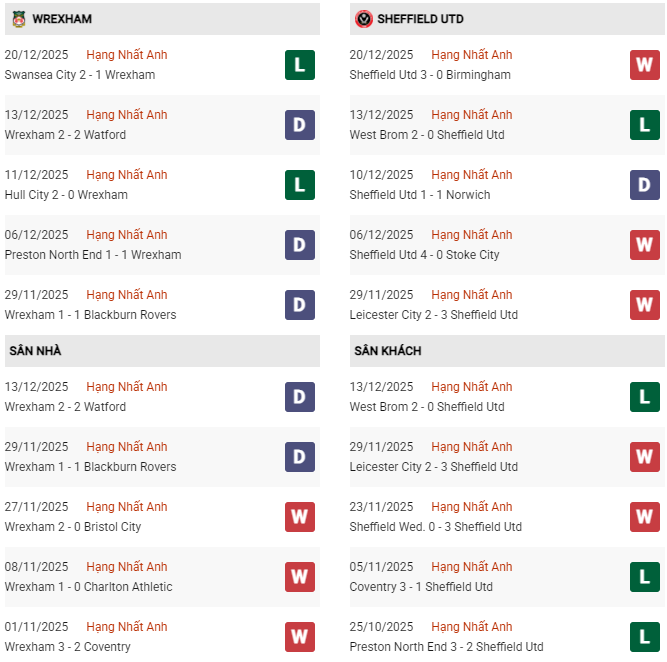The image size is (667, 662).
Task: Click the W badge for Wrexham 3-2 Coventry
Action: (x=299, y=637)
